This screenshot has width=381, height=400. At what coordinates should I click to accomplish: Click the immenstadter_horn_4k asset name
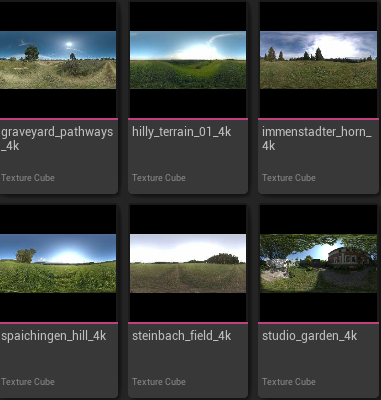[317, 139]
